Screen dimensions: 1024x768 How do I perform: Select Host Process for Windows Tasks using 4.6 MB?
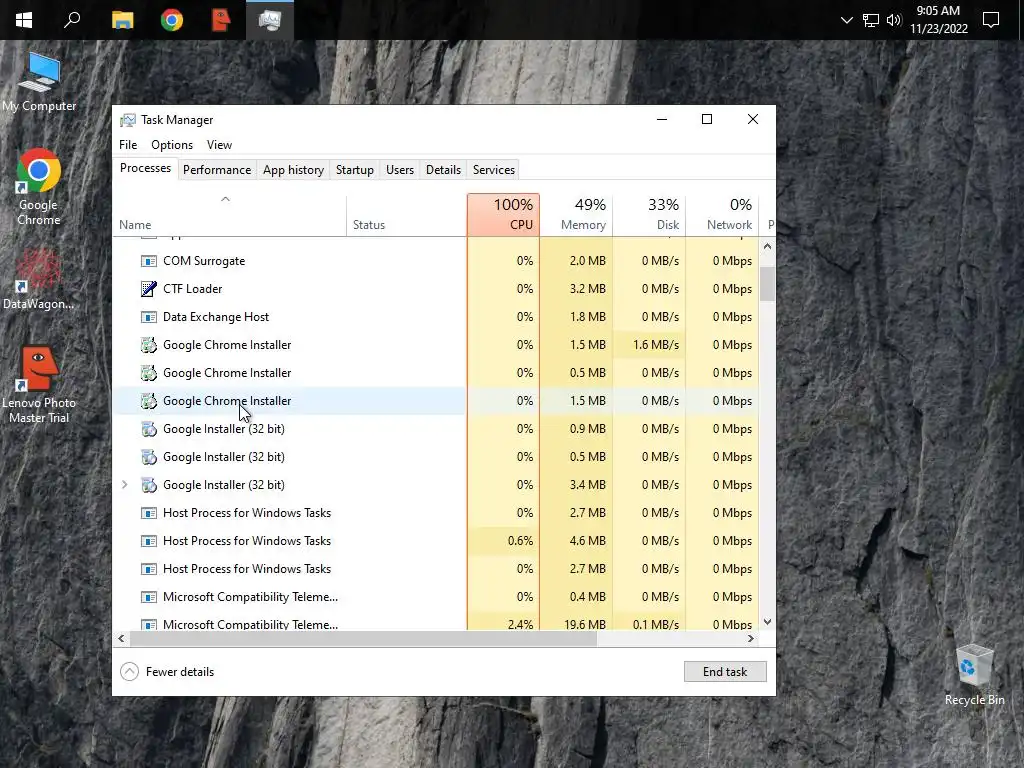coord(247,541)
